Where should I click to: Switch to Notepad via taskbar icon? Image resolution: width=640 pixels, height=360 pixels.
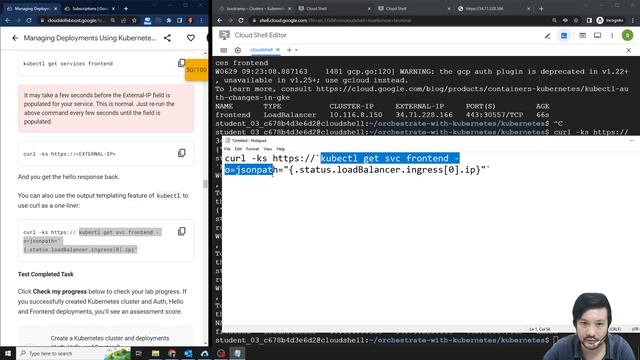pyautogui.click(x=237, y=353)
